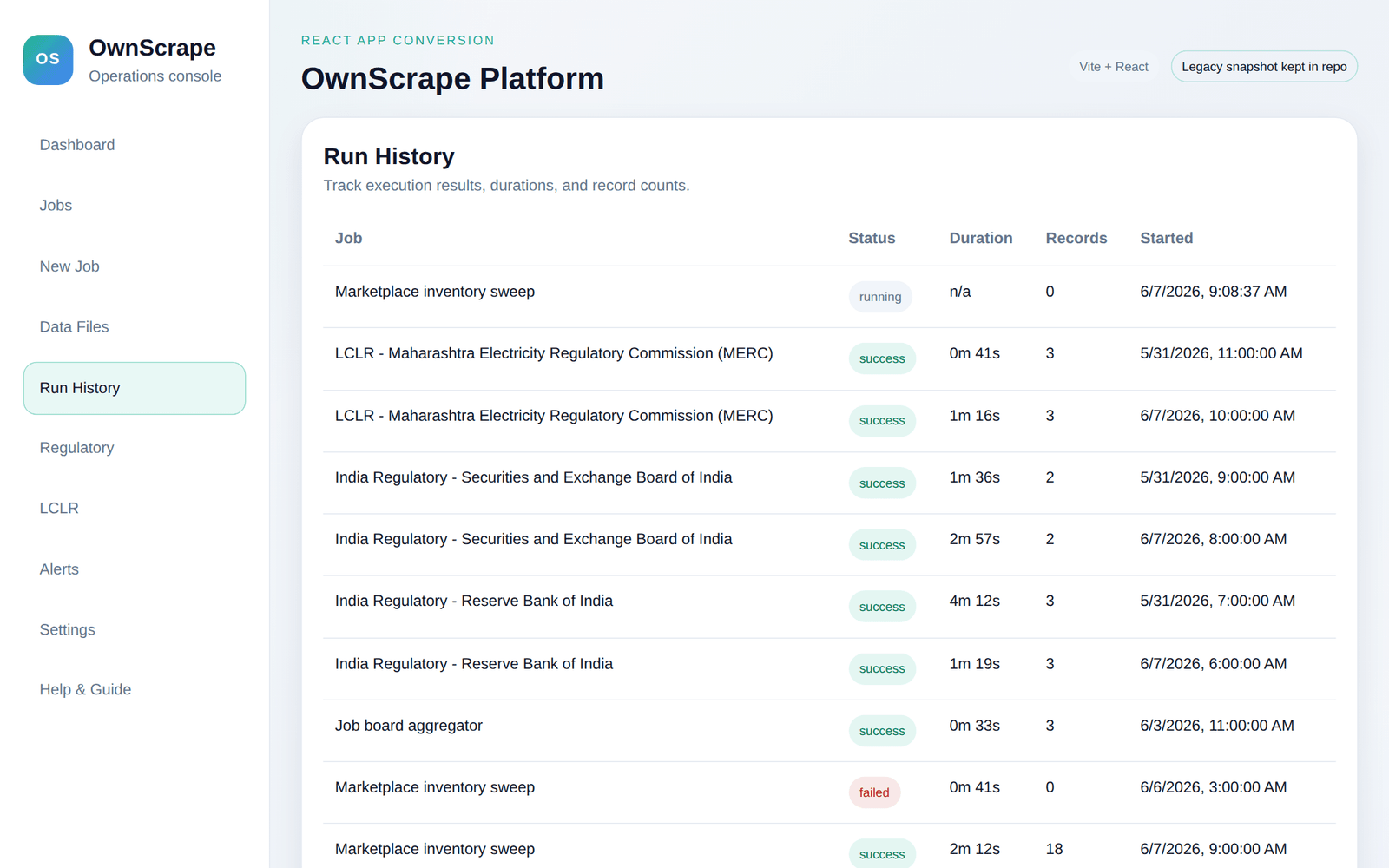Click Track execution results description text

coord(506,186)
